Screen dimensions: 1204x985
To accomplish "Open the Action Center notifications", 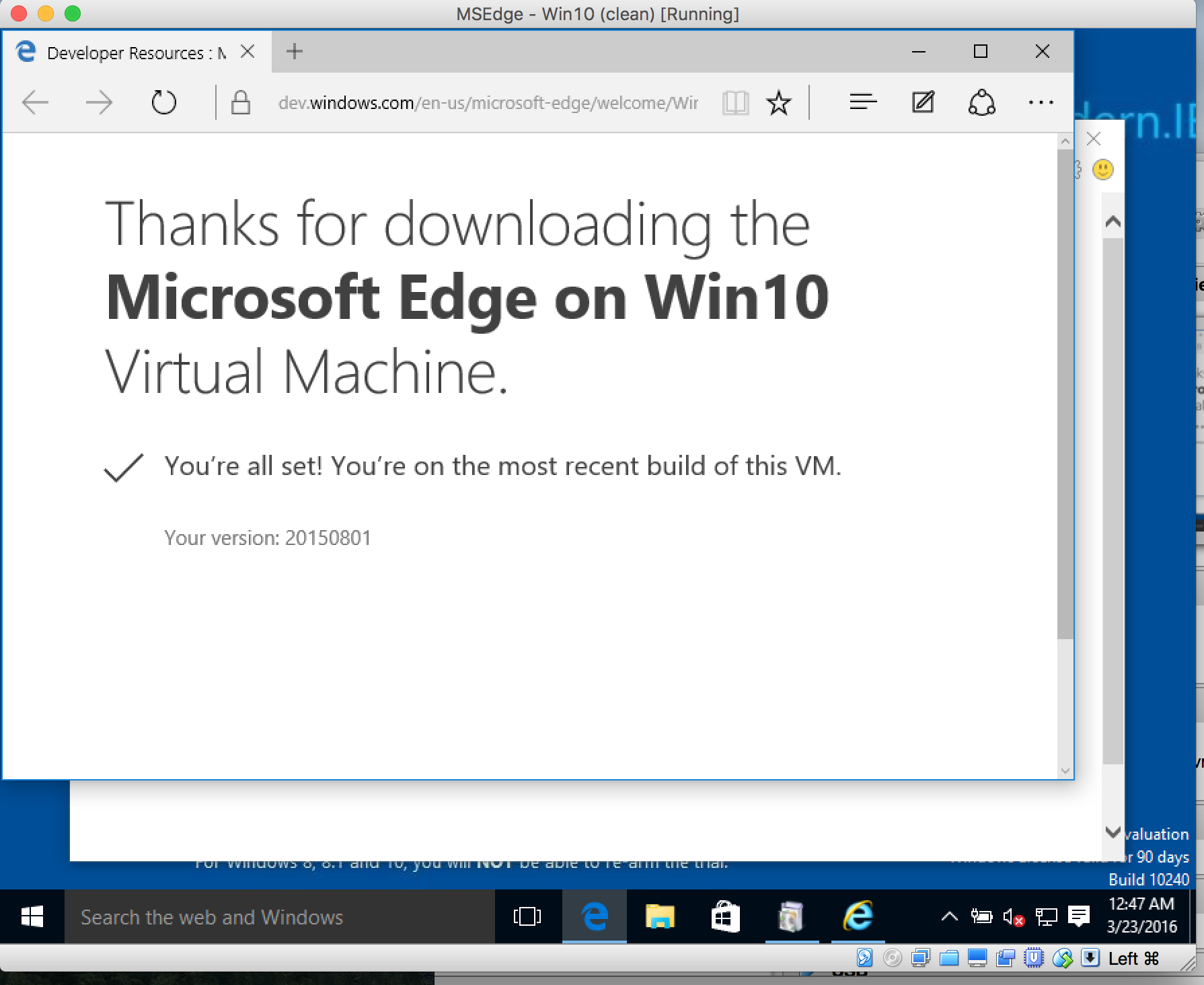I will coord(1079,916).
